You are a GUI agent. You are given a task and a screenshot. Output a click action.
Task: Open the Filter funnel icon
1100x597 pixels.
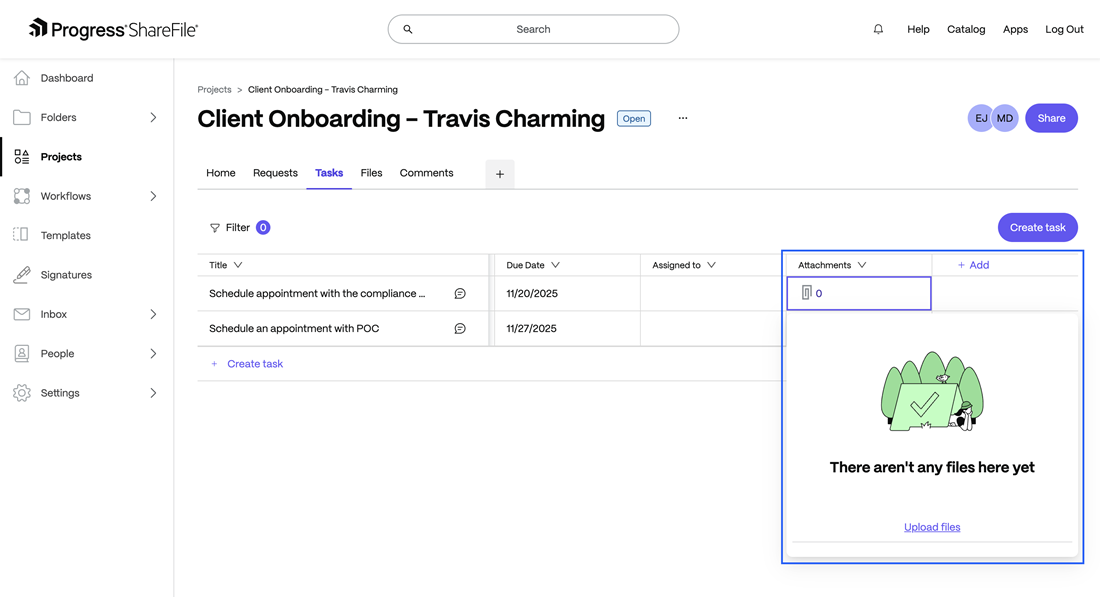point(215,228)
